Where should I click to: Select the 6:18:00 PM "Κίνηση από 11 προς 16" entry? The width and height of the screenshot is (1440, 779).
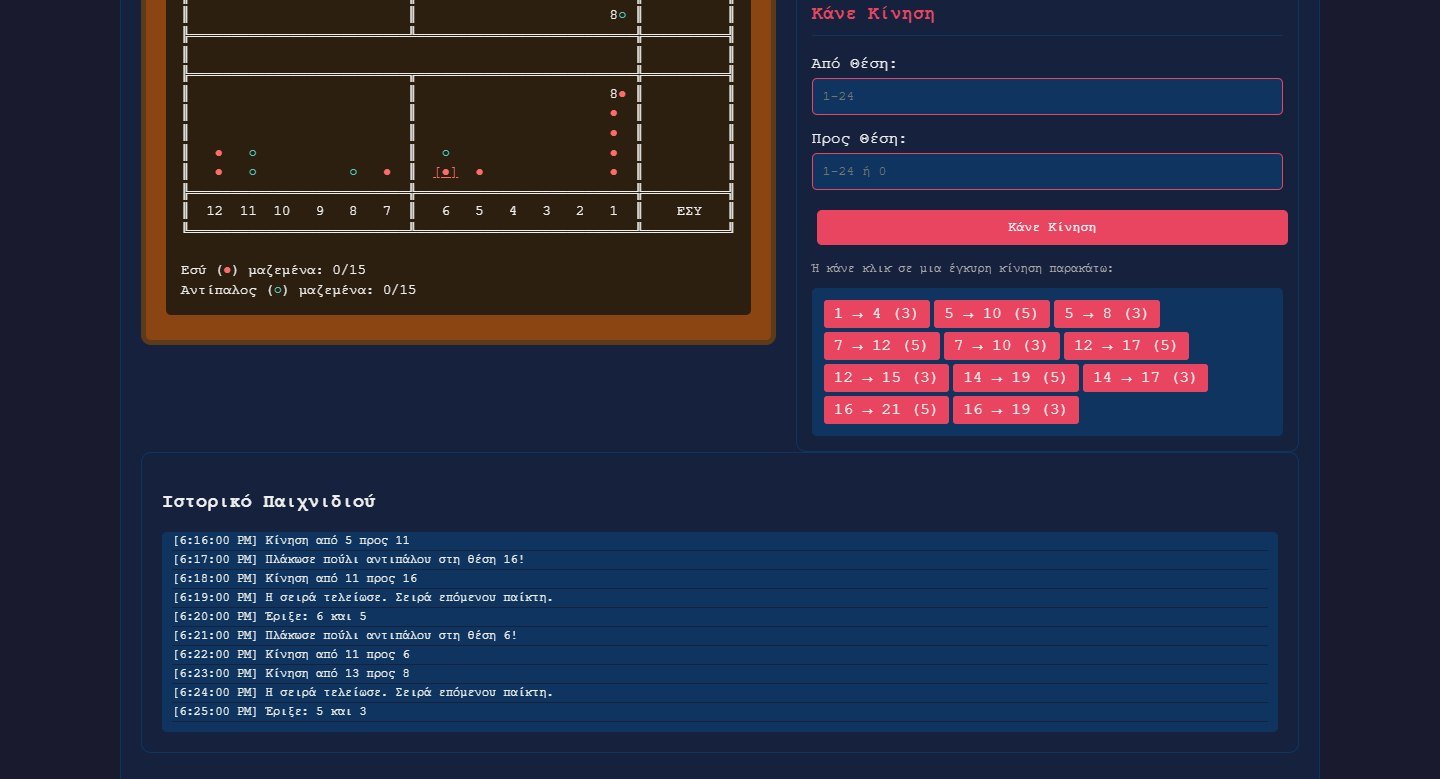(720, 579)
